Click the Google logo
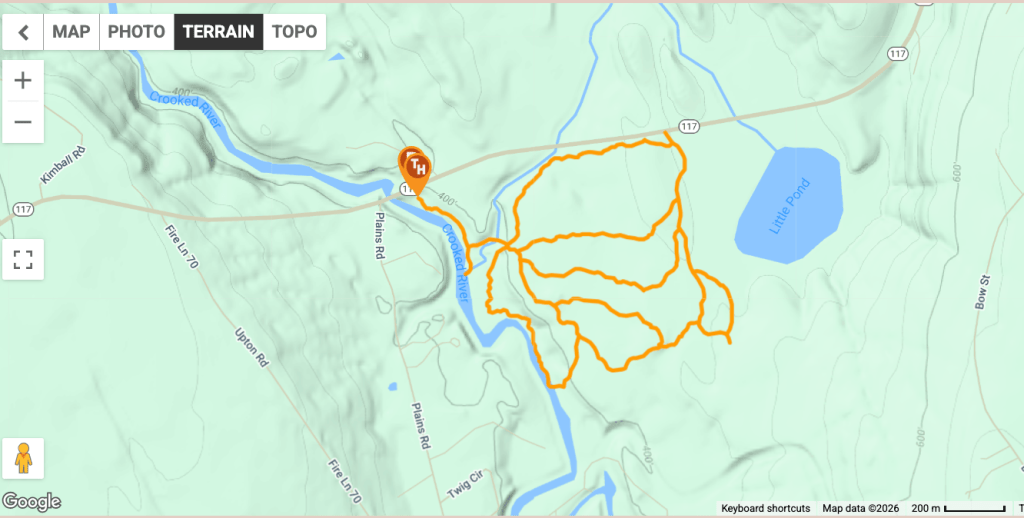This screenshot has height=518, width=1024. coord(31,502)
